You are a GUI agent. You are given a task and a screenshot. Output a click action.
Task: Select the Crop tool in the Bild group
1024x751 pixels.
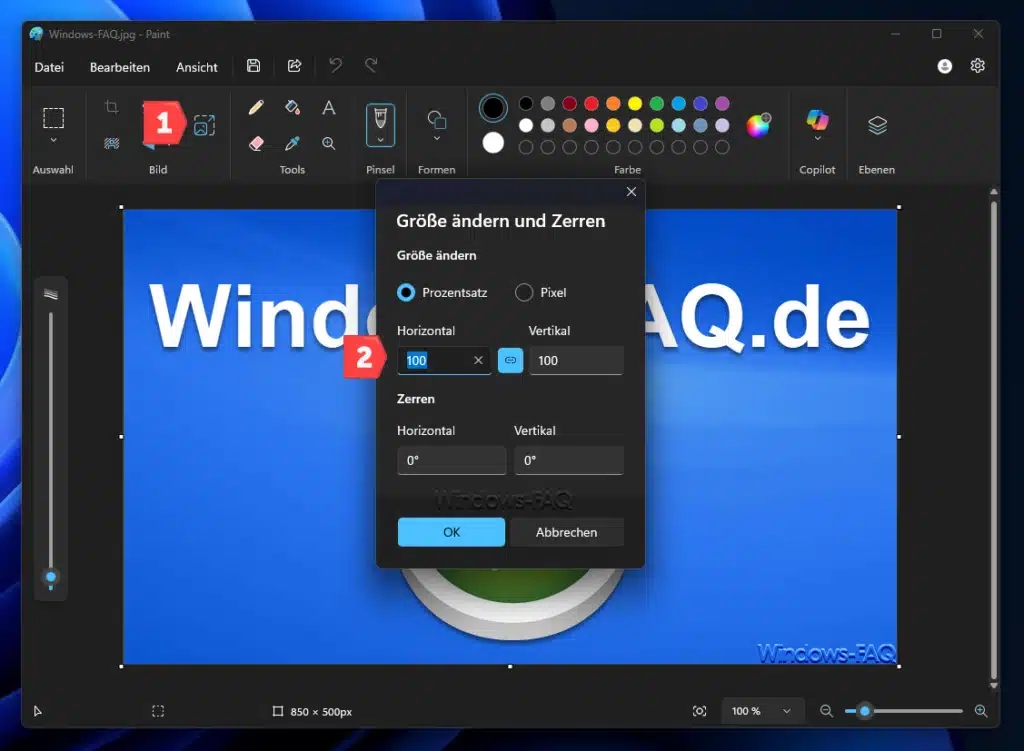point(112,107)
